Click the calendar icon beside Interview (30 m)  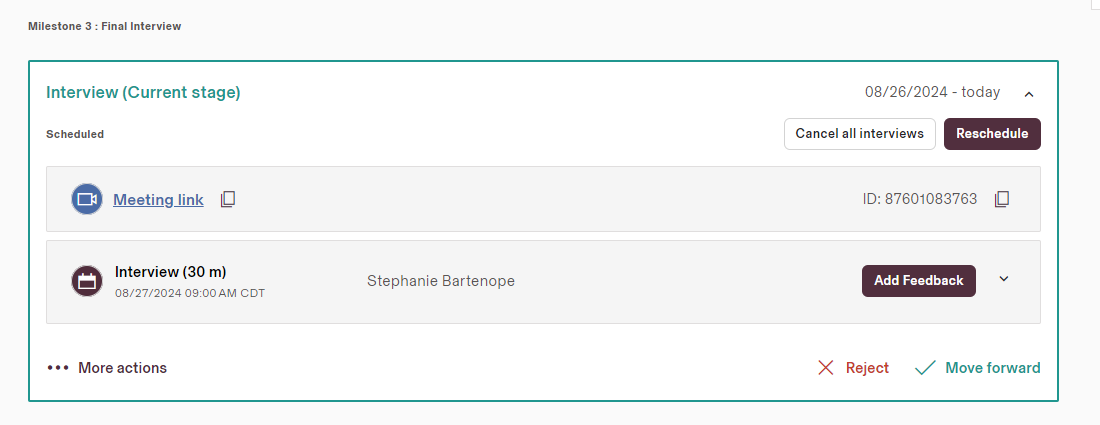click(87, 281)
